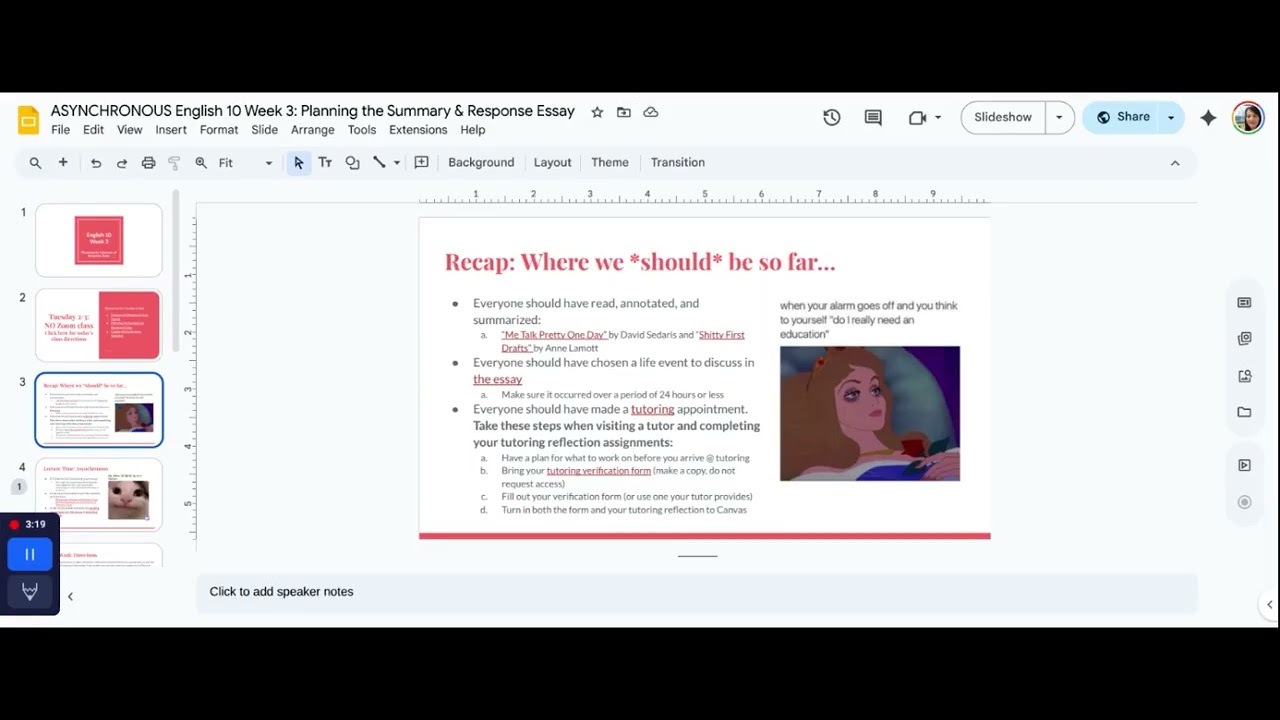Open the Format menu

click(x=219, y=130)
